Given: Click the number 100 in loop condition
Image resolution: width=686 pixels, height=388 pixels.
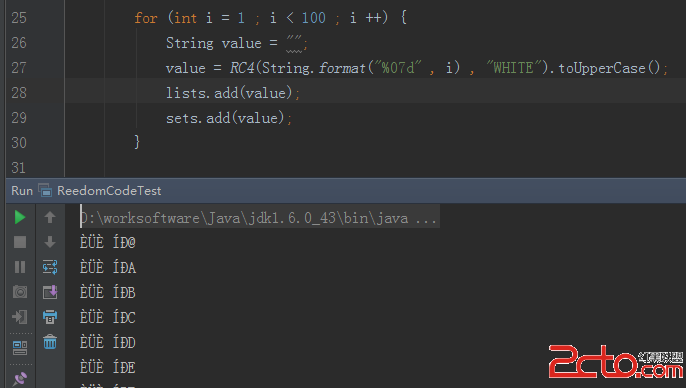Looking at the screenshot, I should 313,18.
